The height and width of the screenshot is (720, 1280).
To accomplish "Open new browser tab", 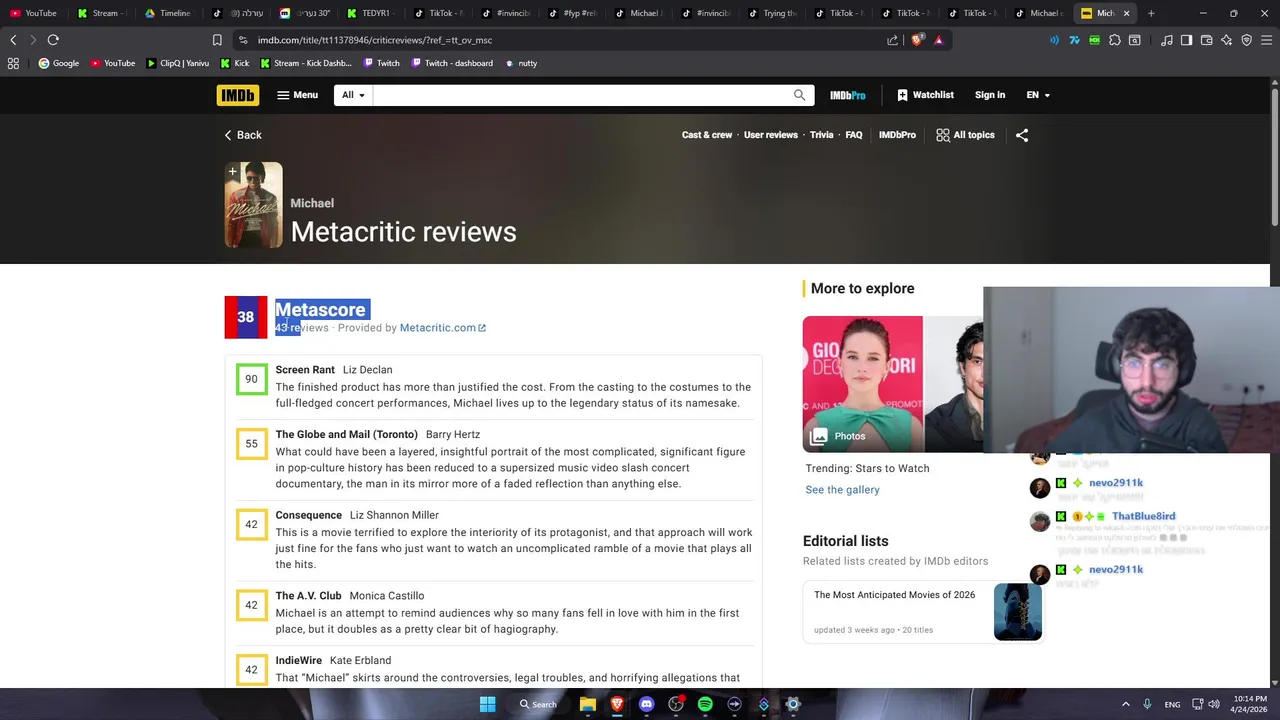I will point(1151,13).
